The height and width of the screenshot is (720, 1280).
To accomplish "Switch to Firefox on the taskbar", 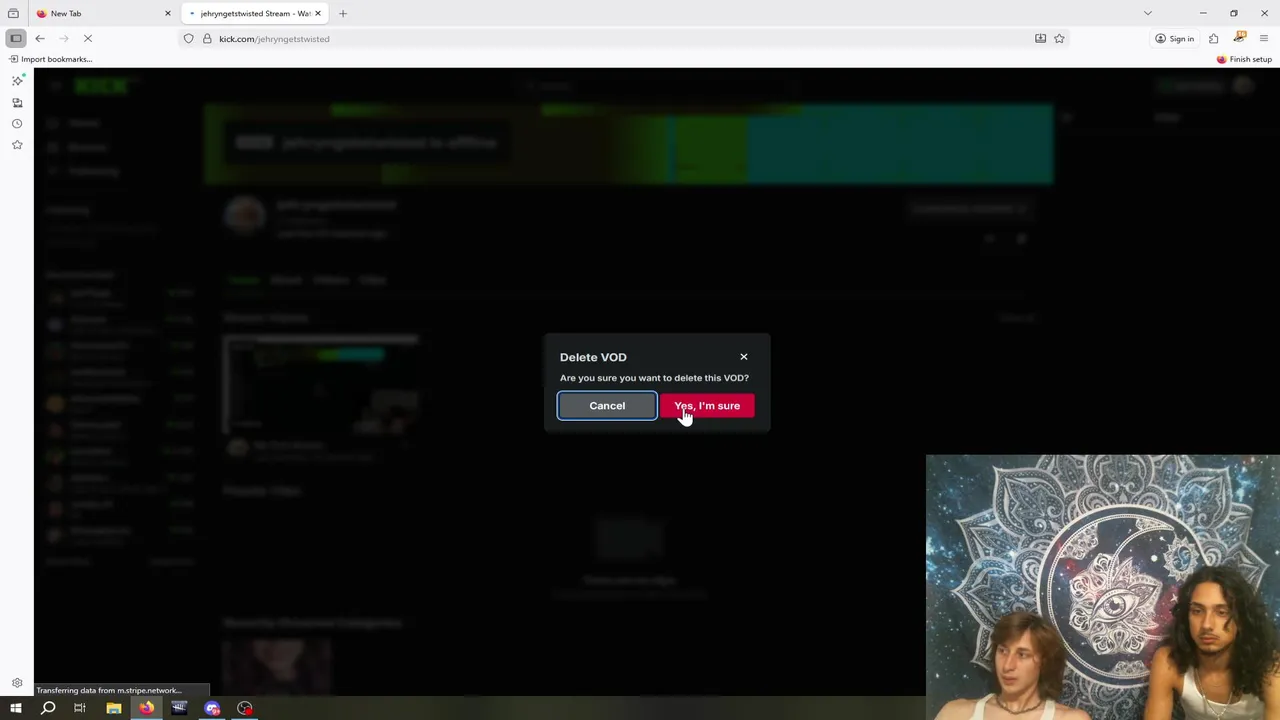I will (146, 708).
